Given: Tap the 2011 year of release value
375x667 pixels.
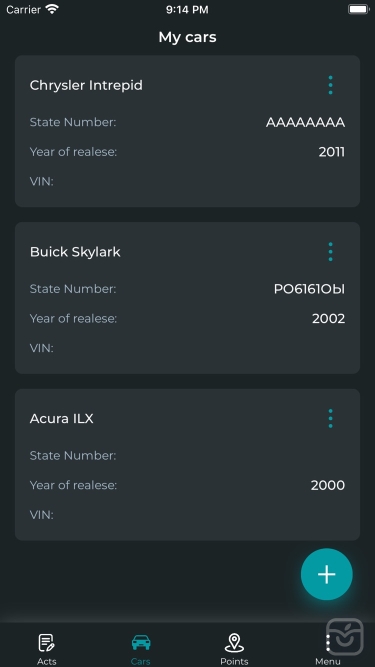Looking at the screenshot, I should click(332, 152).
